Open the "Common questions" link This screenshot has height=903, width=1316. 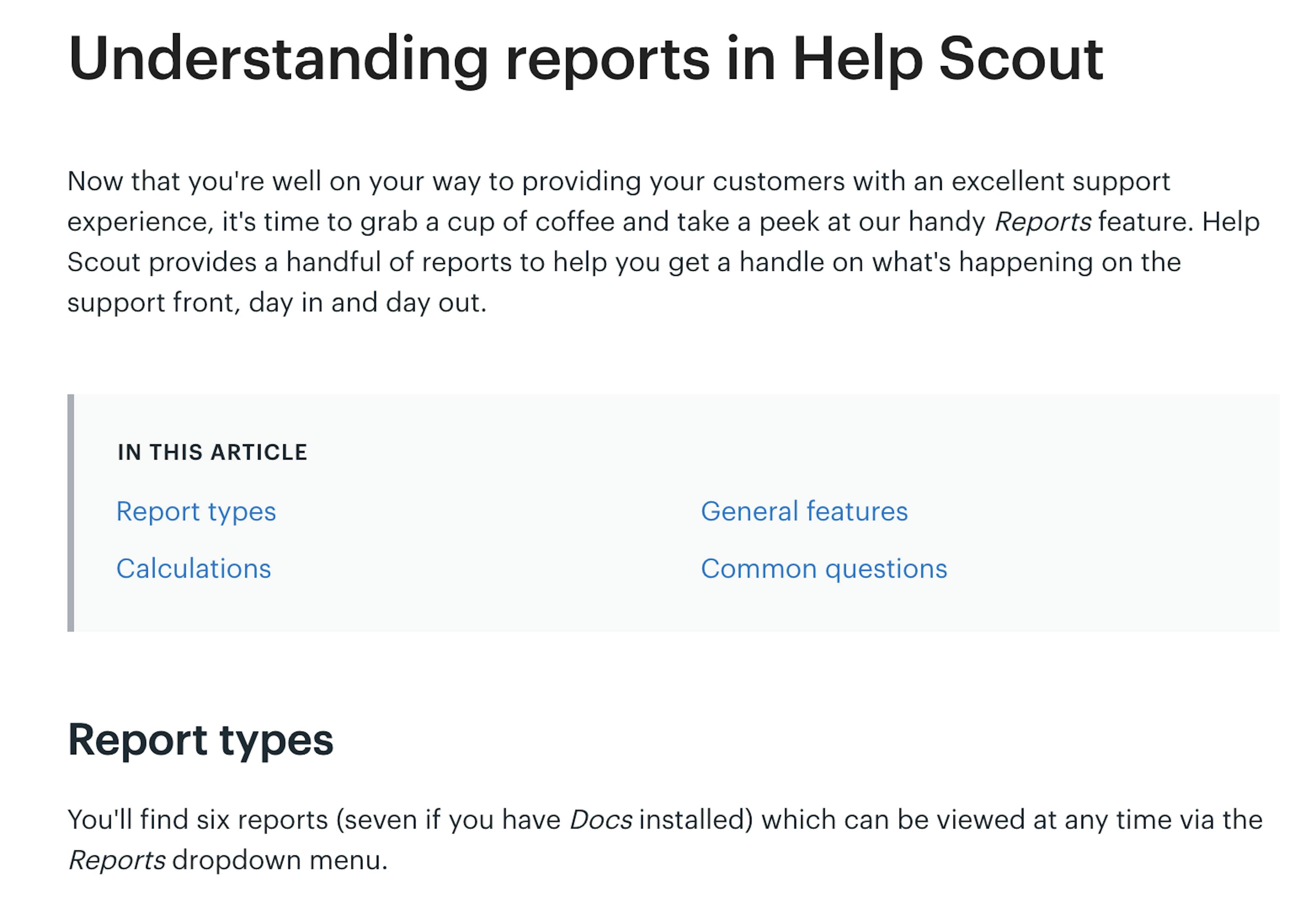coord(824,569)
